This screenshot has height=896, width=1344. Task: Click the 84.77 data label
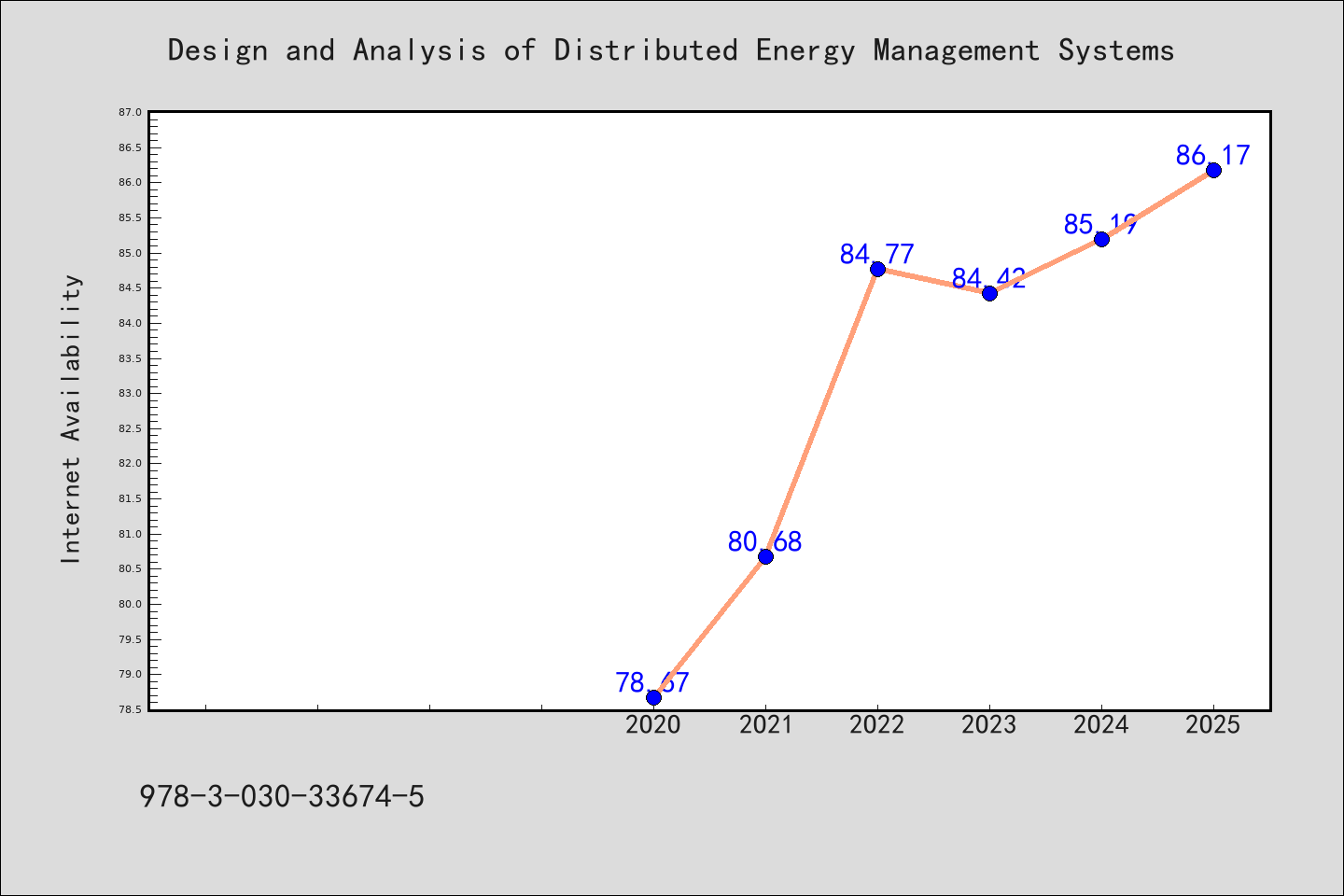tap(876, 254)
